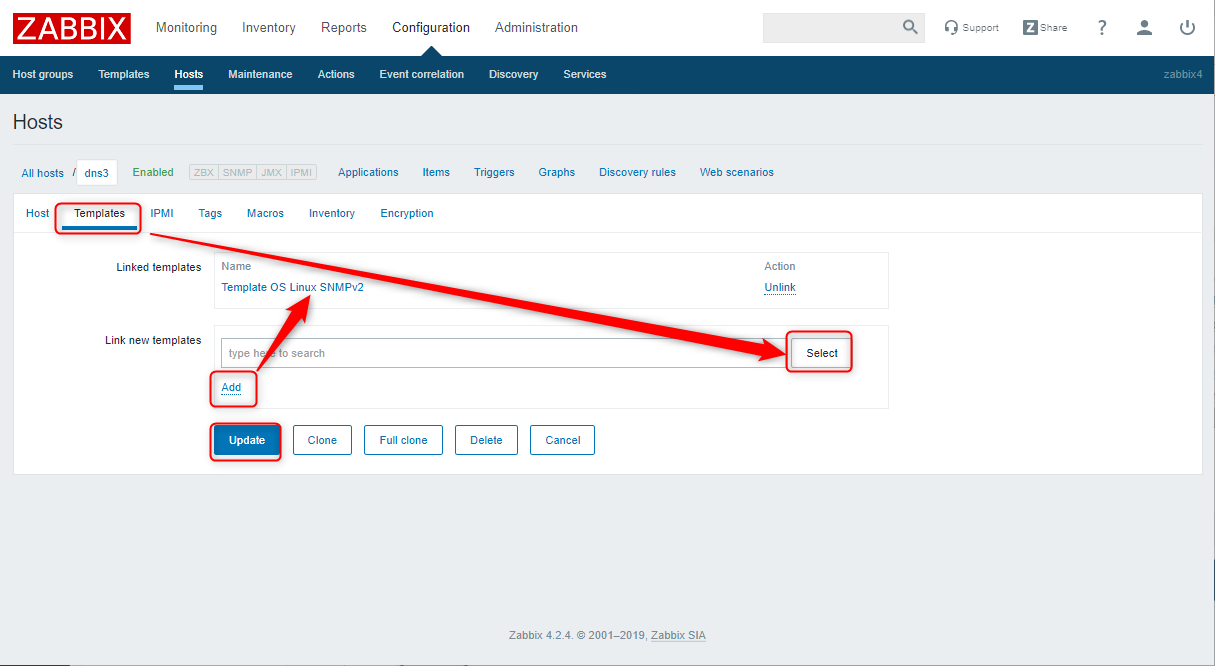The image size is (1215, 666).
Task: Switch to the Tags tab
Action: pos(210,213)
